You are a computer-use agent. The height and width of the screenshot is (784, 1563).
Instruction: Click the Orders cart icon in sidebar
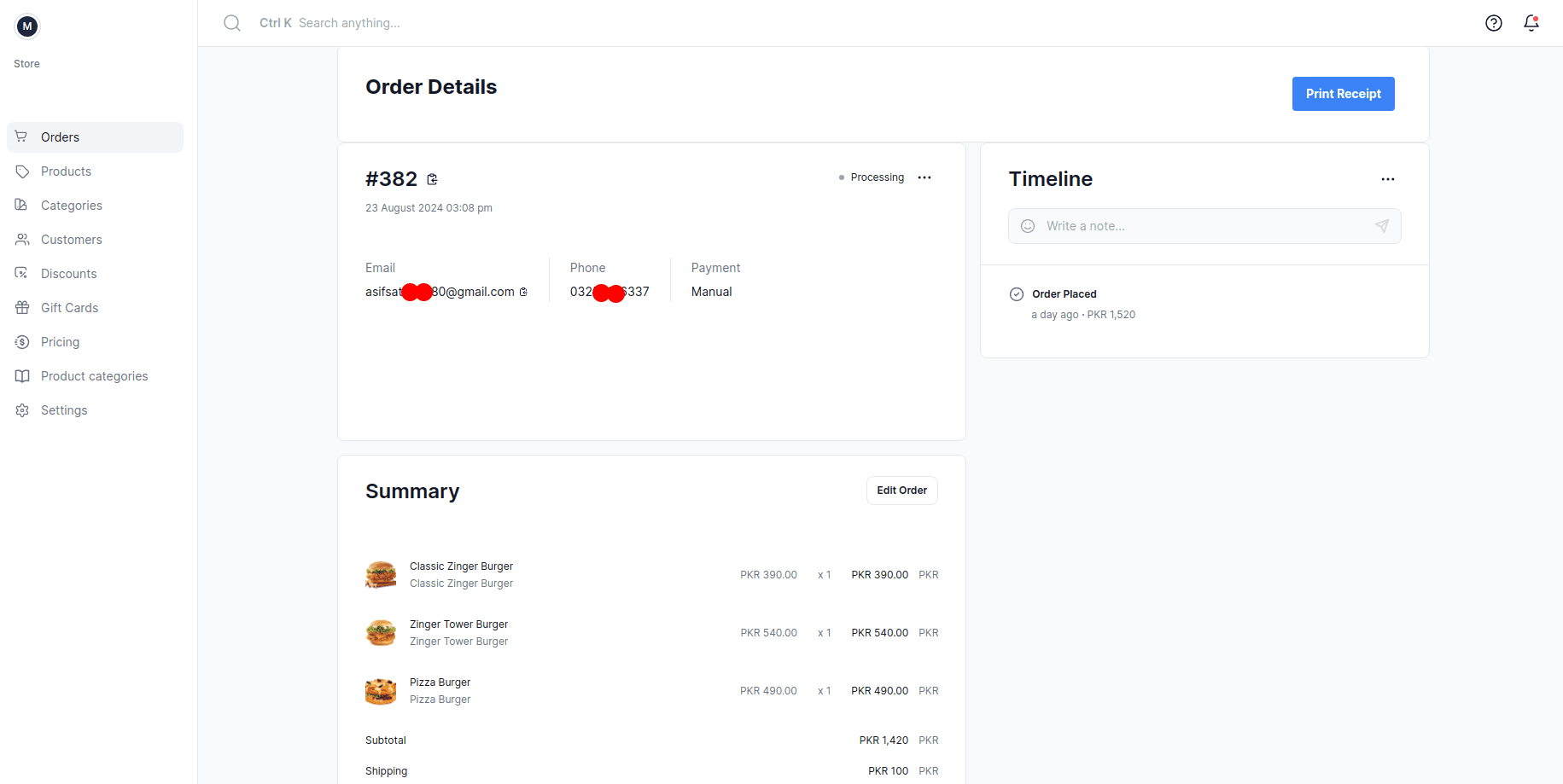[22, 136]
